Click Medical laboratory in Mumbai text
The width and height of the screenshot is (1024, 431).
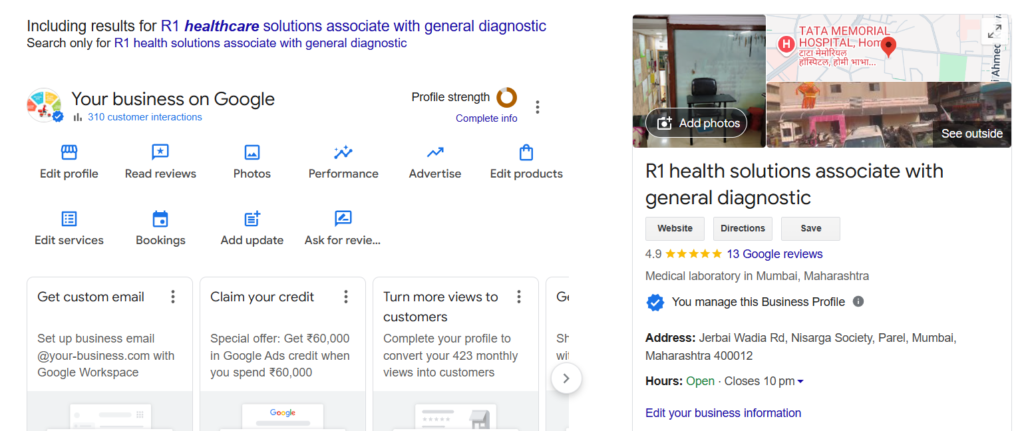click(x=757, y=276)
